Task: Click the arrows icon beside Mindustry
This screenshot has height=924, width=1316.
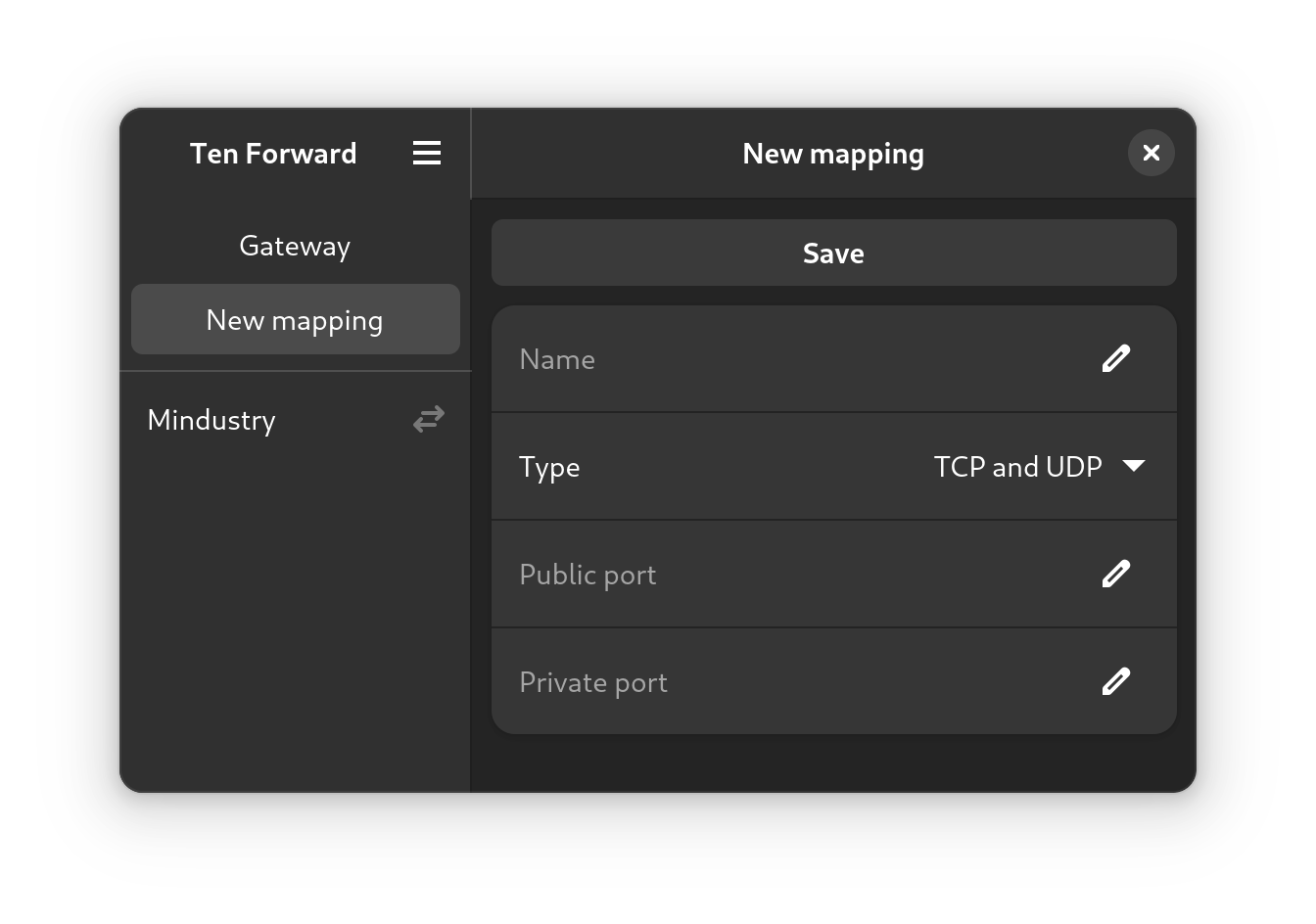Action: (x=429, y=419)
